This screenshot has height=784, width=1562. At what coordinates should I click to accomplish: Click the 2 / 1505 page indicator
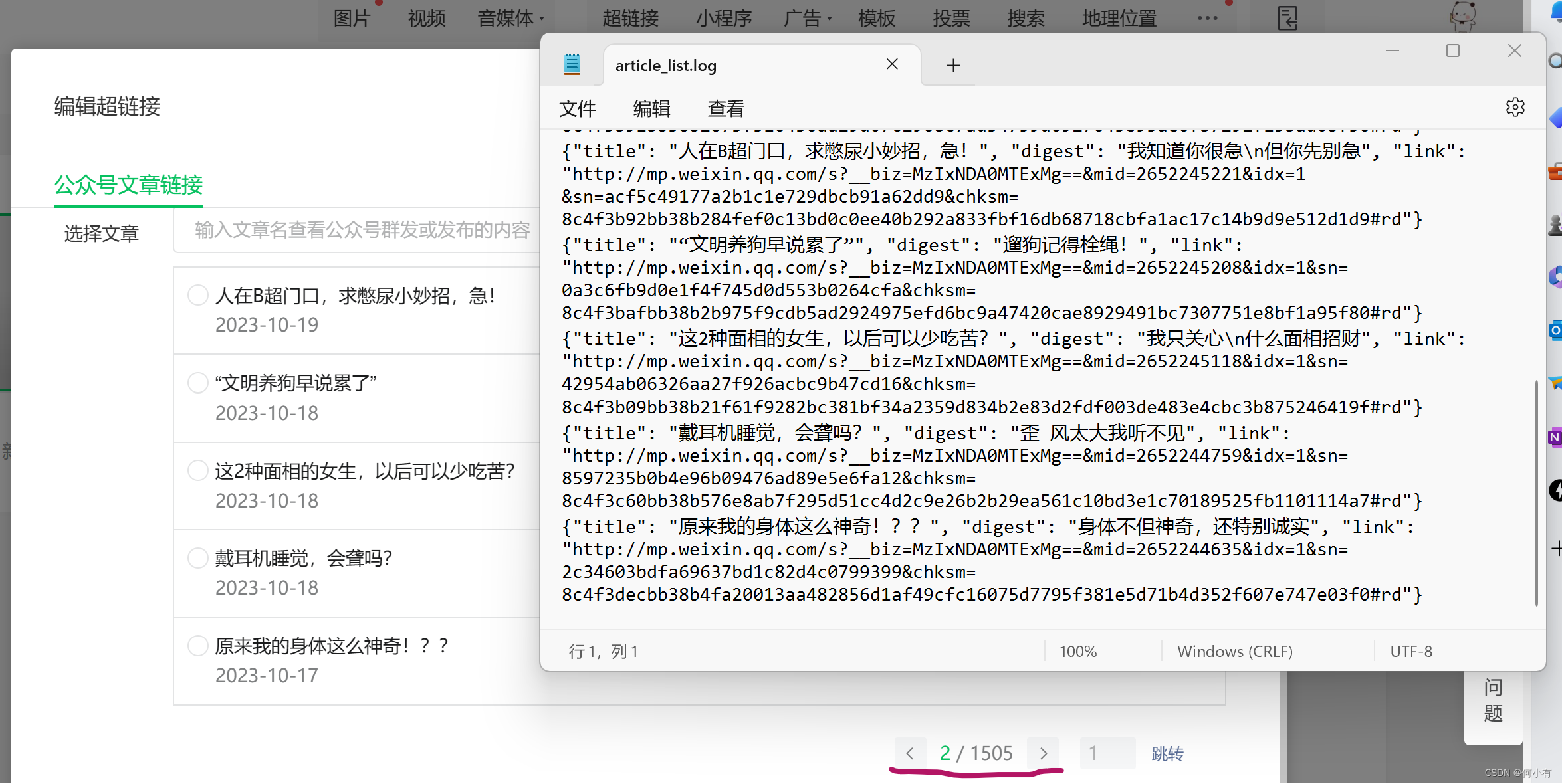coord(976,753)
